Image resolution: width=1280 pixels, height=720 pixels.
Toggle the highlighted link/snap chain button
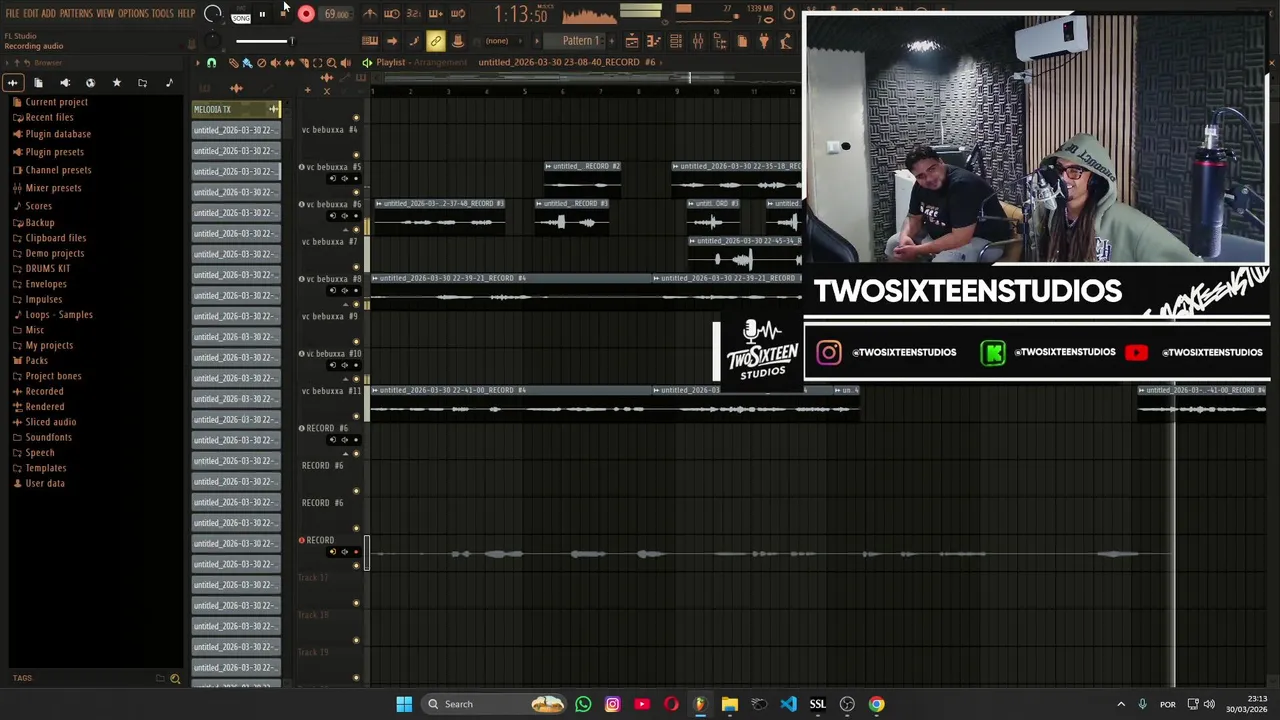(435, 41)
